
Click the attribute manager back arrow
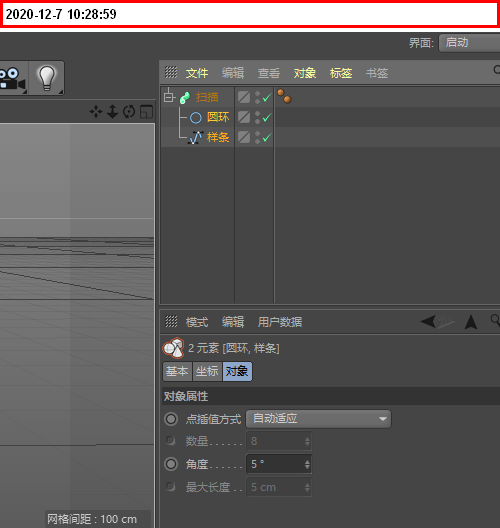tap(428, 321)
